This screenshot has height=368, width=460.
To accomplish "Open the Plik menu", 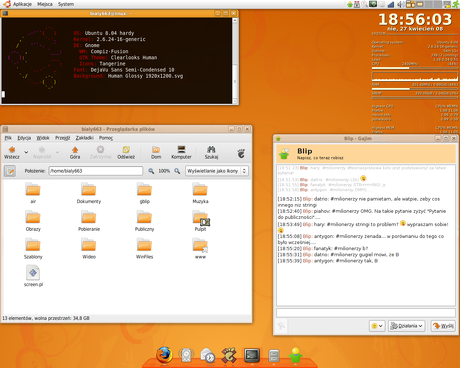I will [x=8, y=138].
